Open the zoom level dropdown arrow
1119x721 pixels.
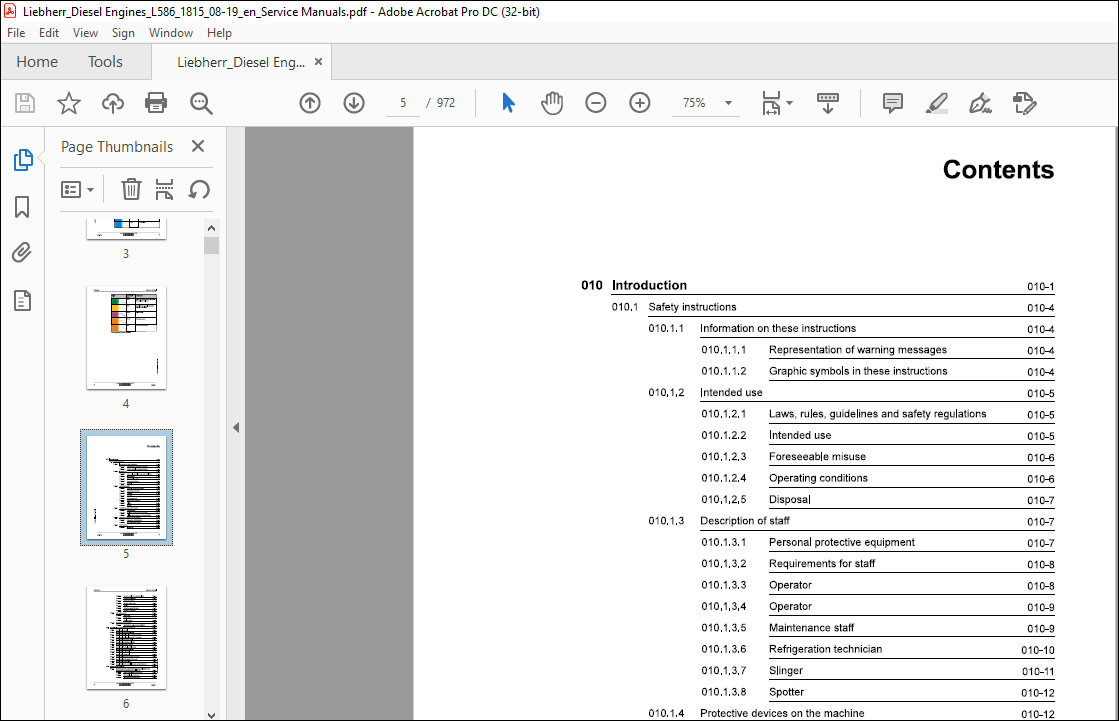coord(728,104)
